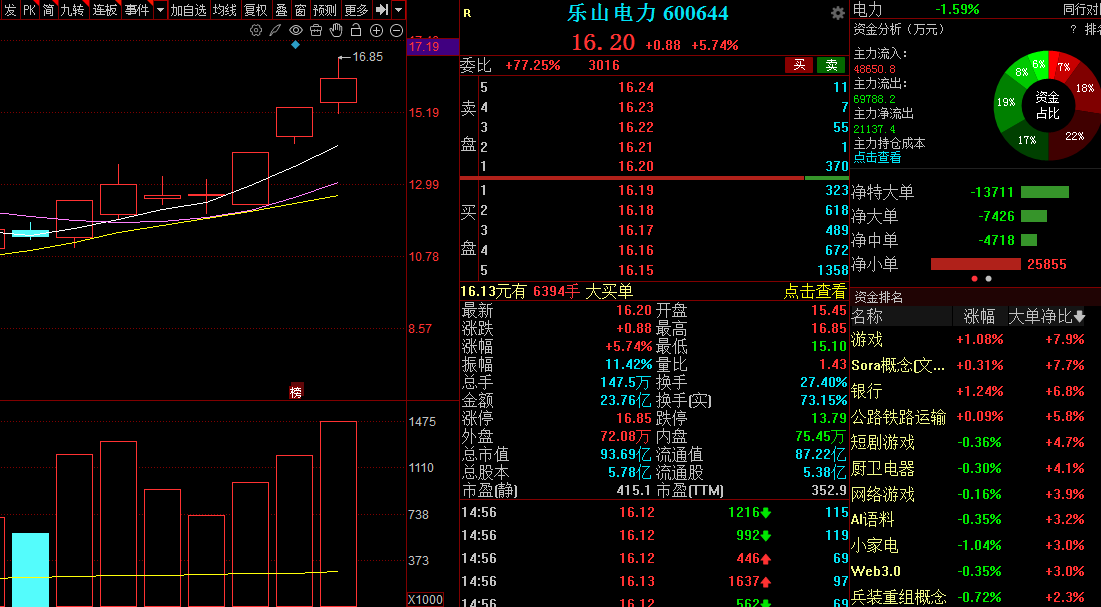Click the red 买 buy button
Screen dimensions: 1101x607
(799, 65)
